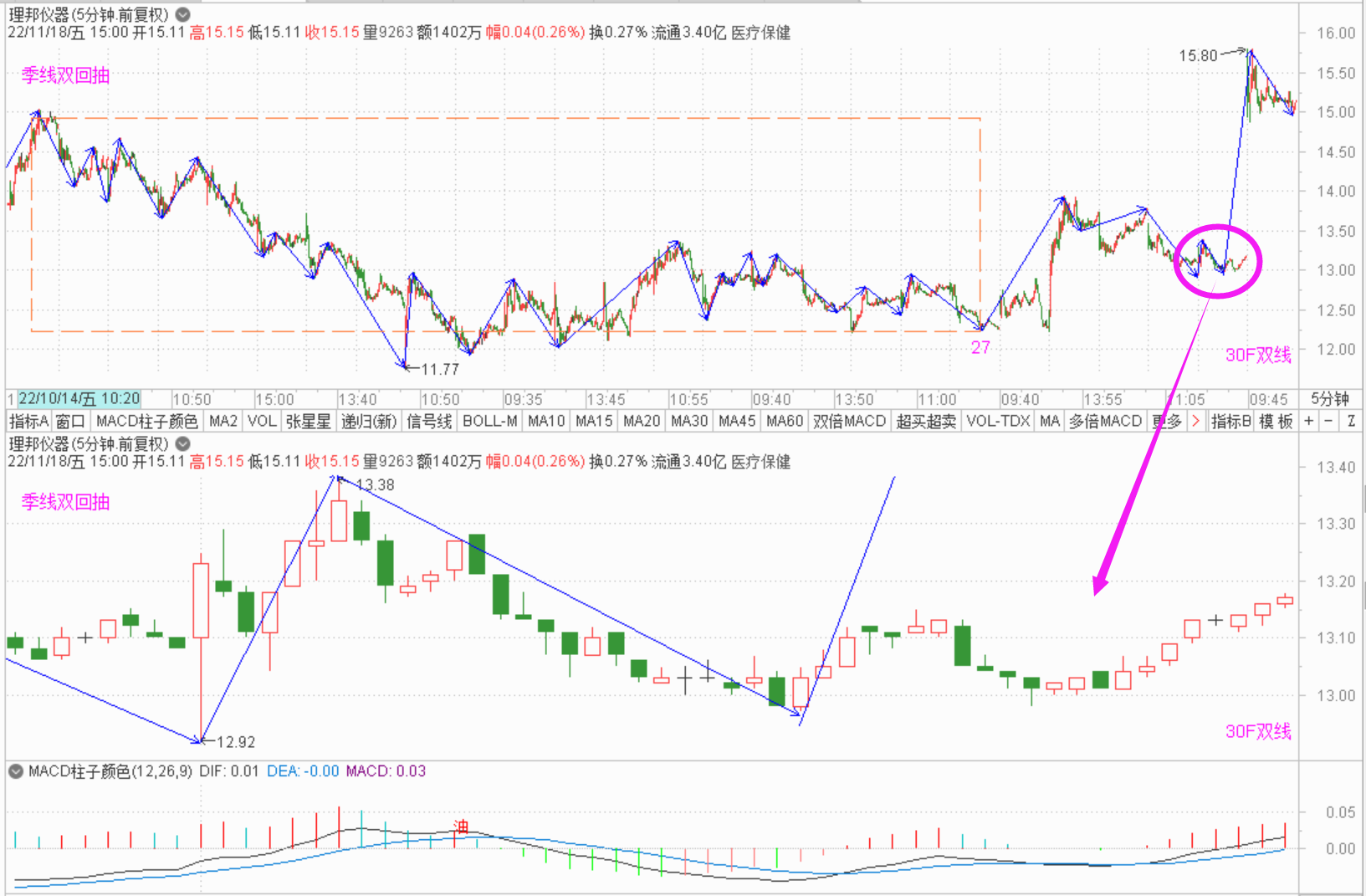Screen dimensions: 1366x896
Task: Click the 窗口 window button
Action: click(x=70, y=421)
